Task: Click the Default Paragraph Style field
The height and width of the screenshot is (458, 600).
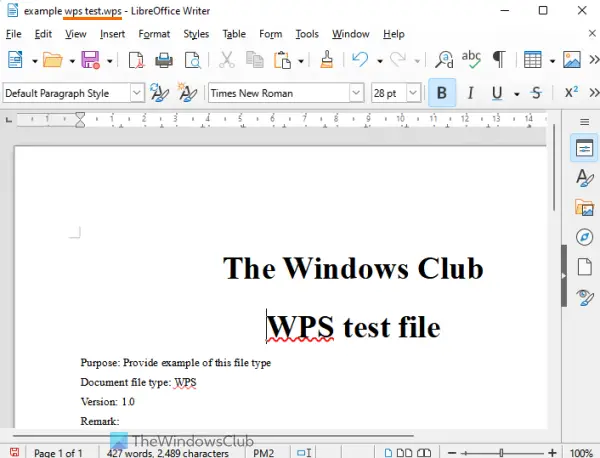Action: [67, 93]
